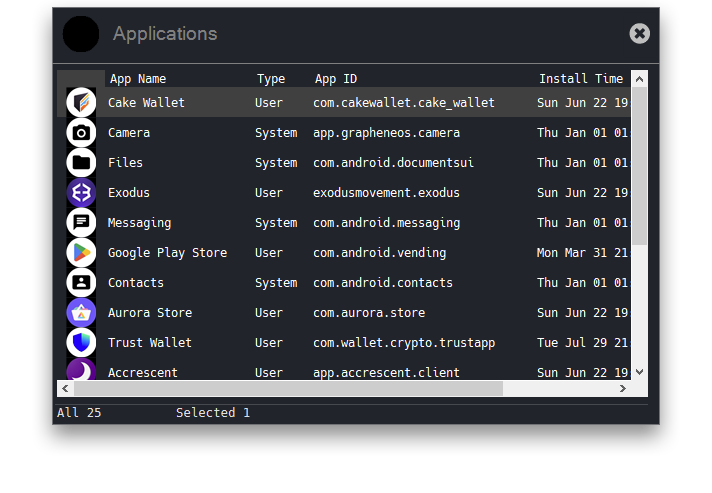Screen dimensions: 712x493
Task: Click the Exodus app icon
Action: (x=81, y=192)
